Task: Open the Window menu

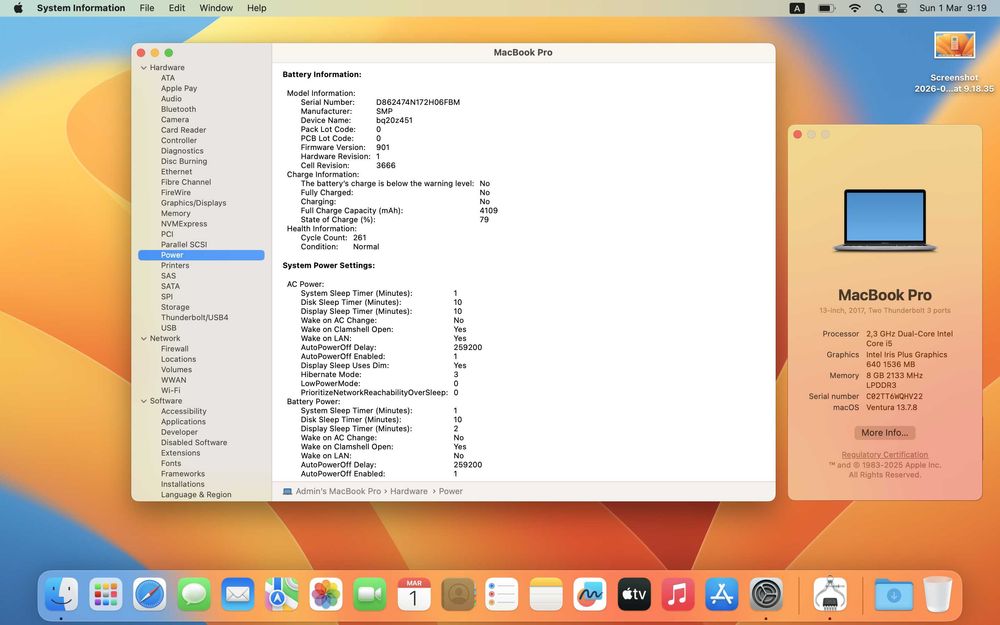Action: (216, 8)
